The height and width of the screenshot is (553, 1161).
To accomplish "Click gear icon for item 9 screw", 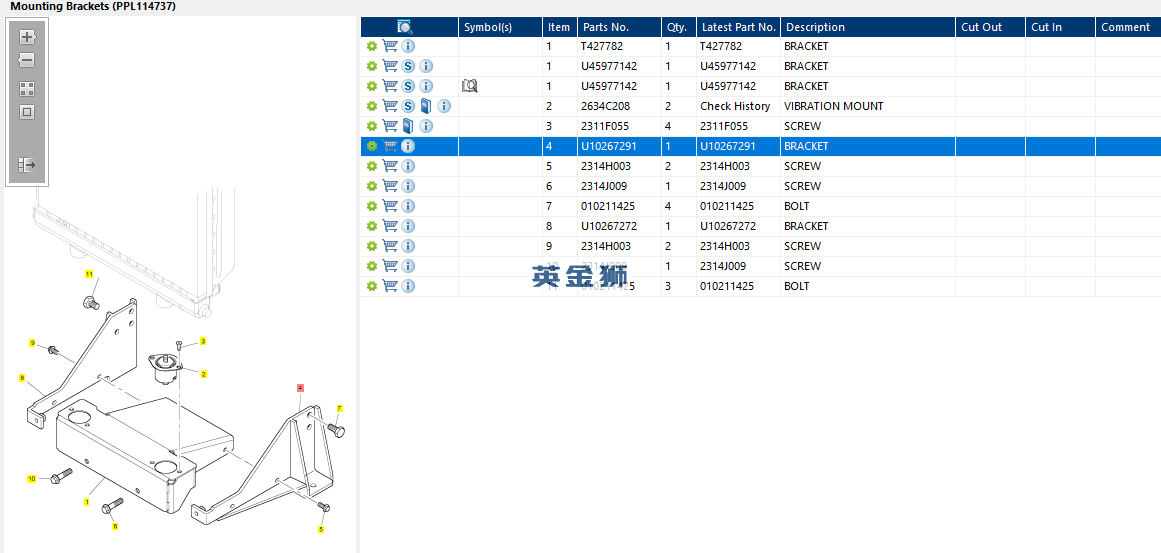I will coord(372,246).
